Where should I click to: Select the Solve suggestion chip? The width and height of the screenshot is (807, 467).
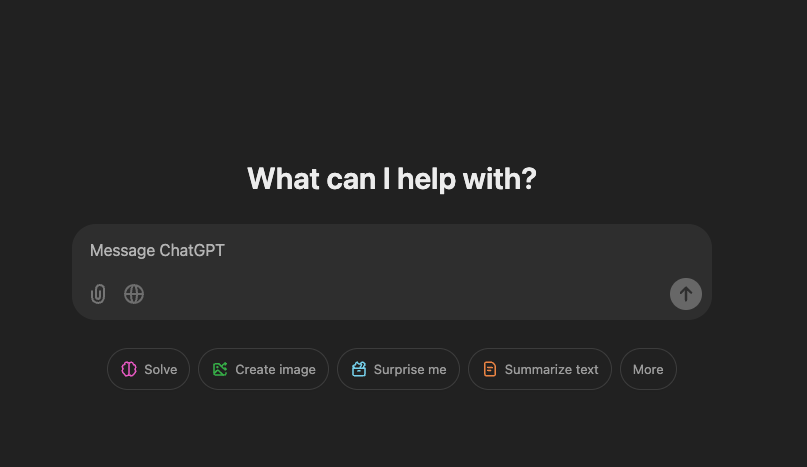click(x=148, y=369)
